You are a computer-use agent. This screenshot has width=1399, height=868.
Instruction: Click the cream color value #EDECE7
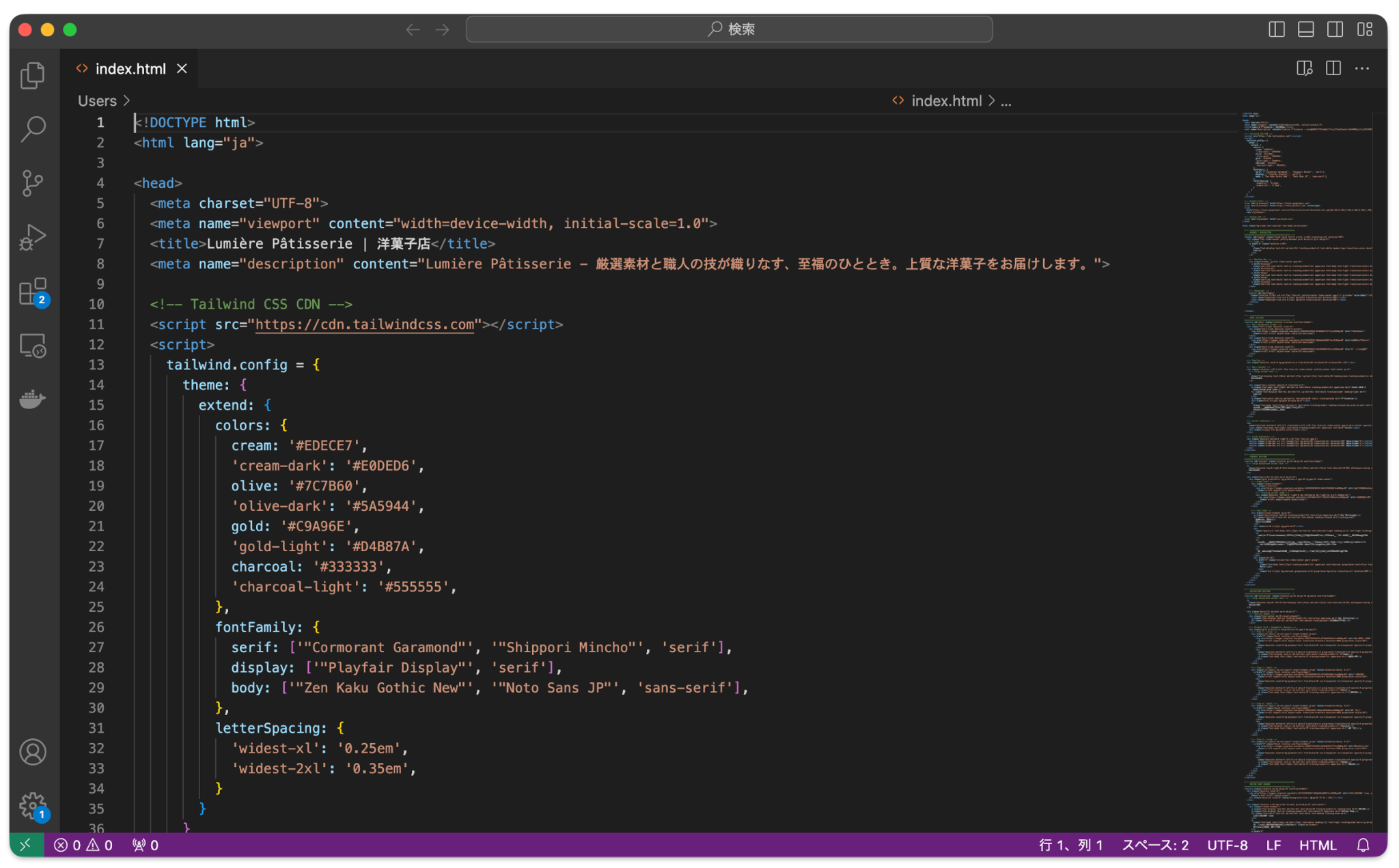[x=324, y=445]
